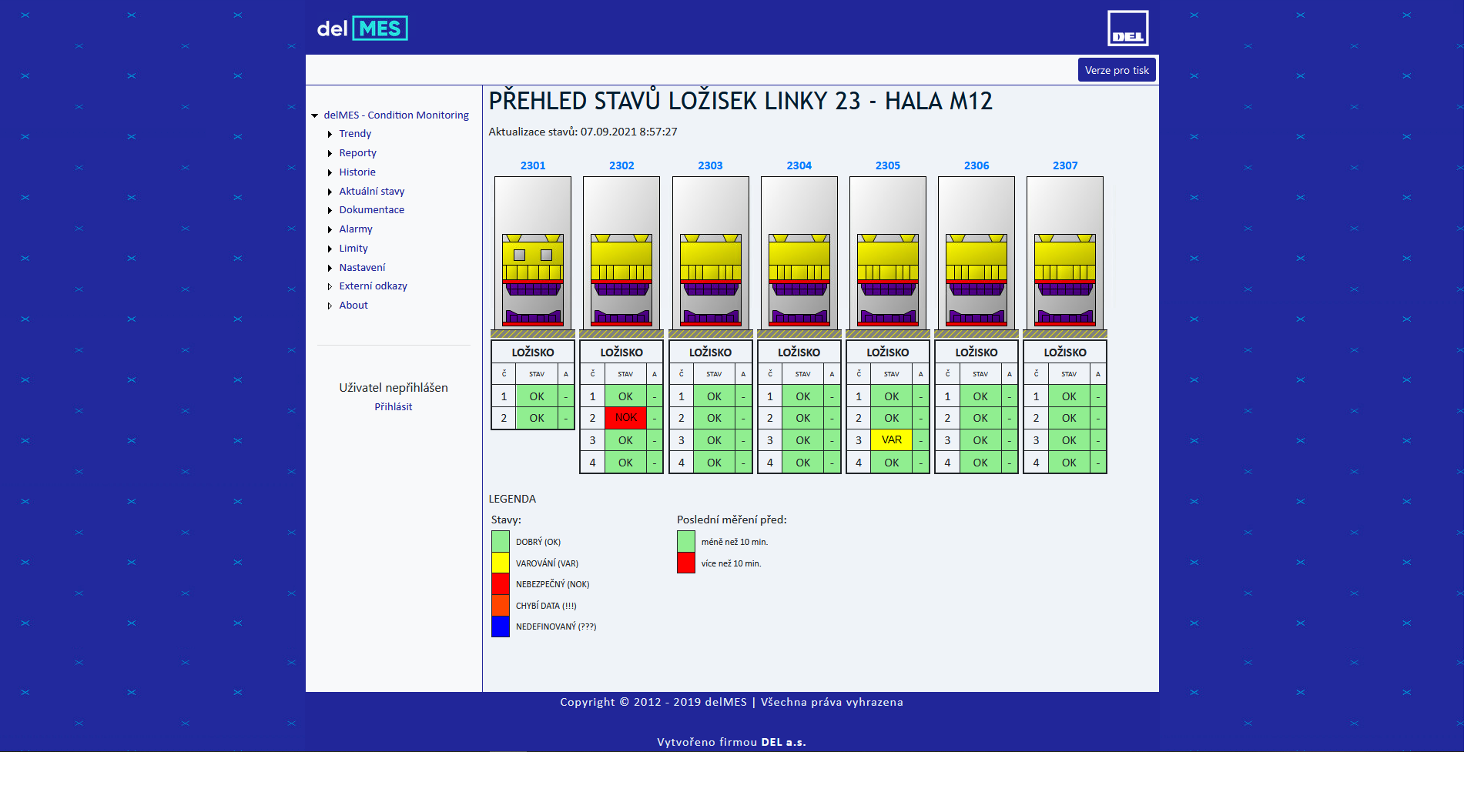The width and height of the screenshot is (1474, 812).
Task: Expand the Alarmy arrow in sidebar
Action: click(330, 230)
